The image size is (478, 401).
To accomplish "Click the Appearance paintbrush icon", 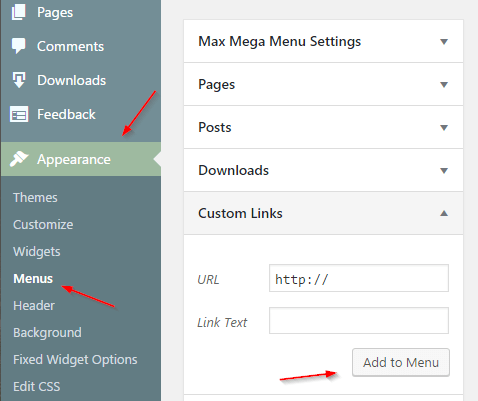I will coord(19,159).
